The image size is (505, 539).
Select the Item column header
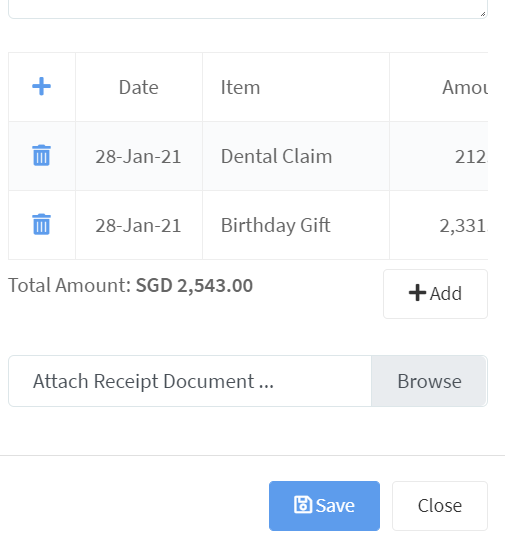coord(296,87)
